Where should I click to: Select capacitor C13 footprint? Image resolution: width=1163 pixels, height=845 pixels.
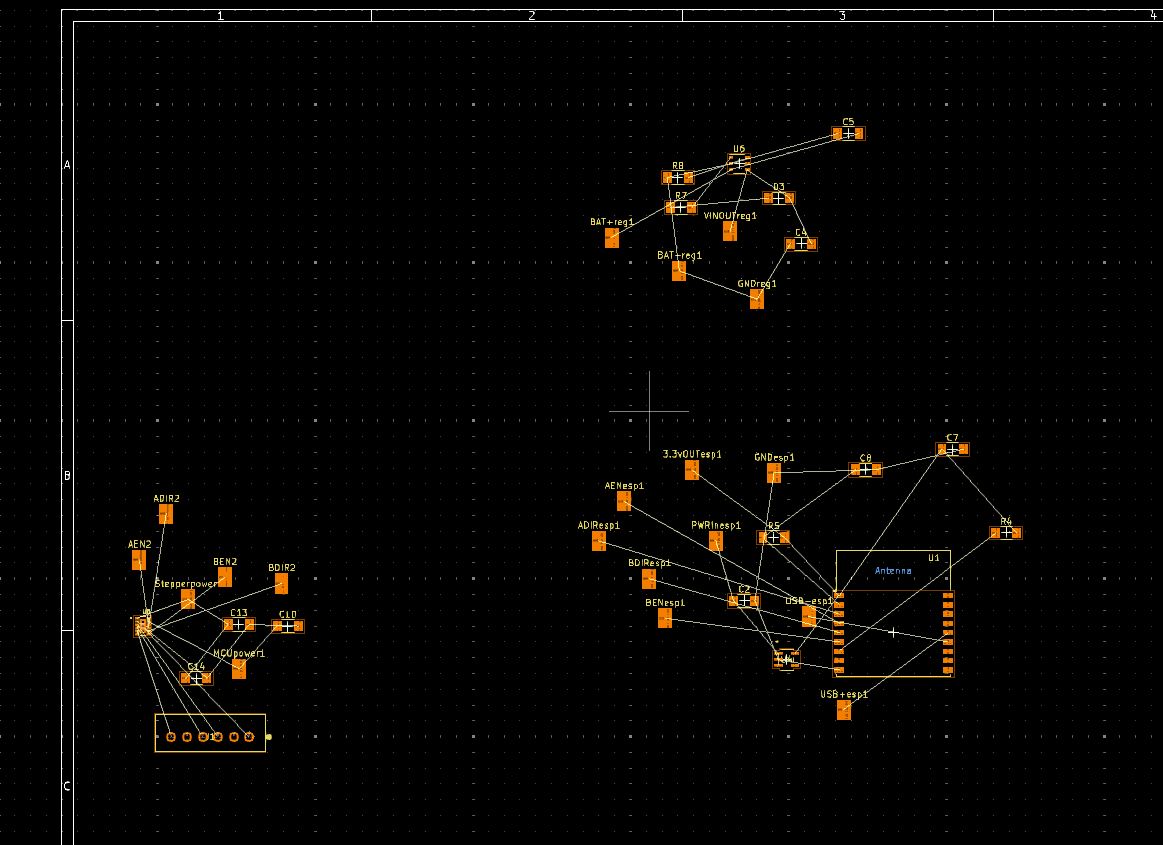pyautogui.click(x=239, y=625)
